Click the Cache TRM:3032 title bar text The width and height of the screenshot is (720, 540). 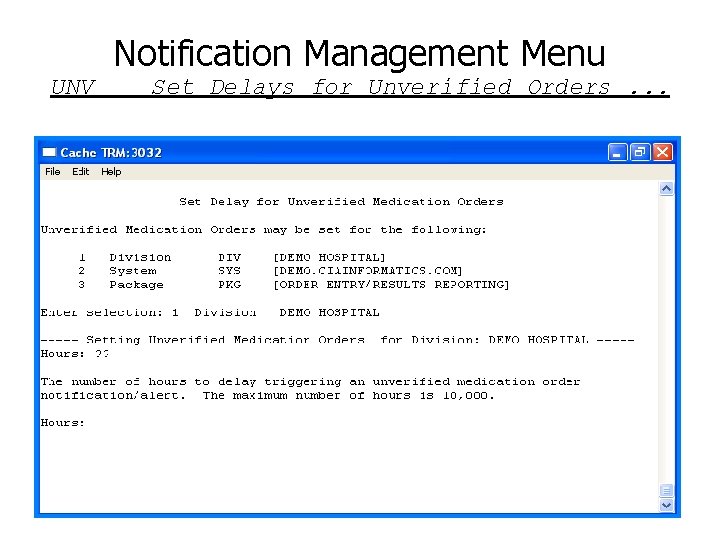point(111,152)
